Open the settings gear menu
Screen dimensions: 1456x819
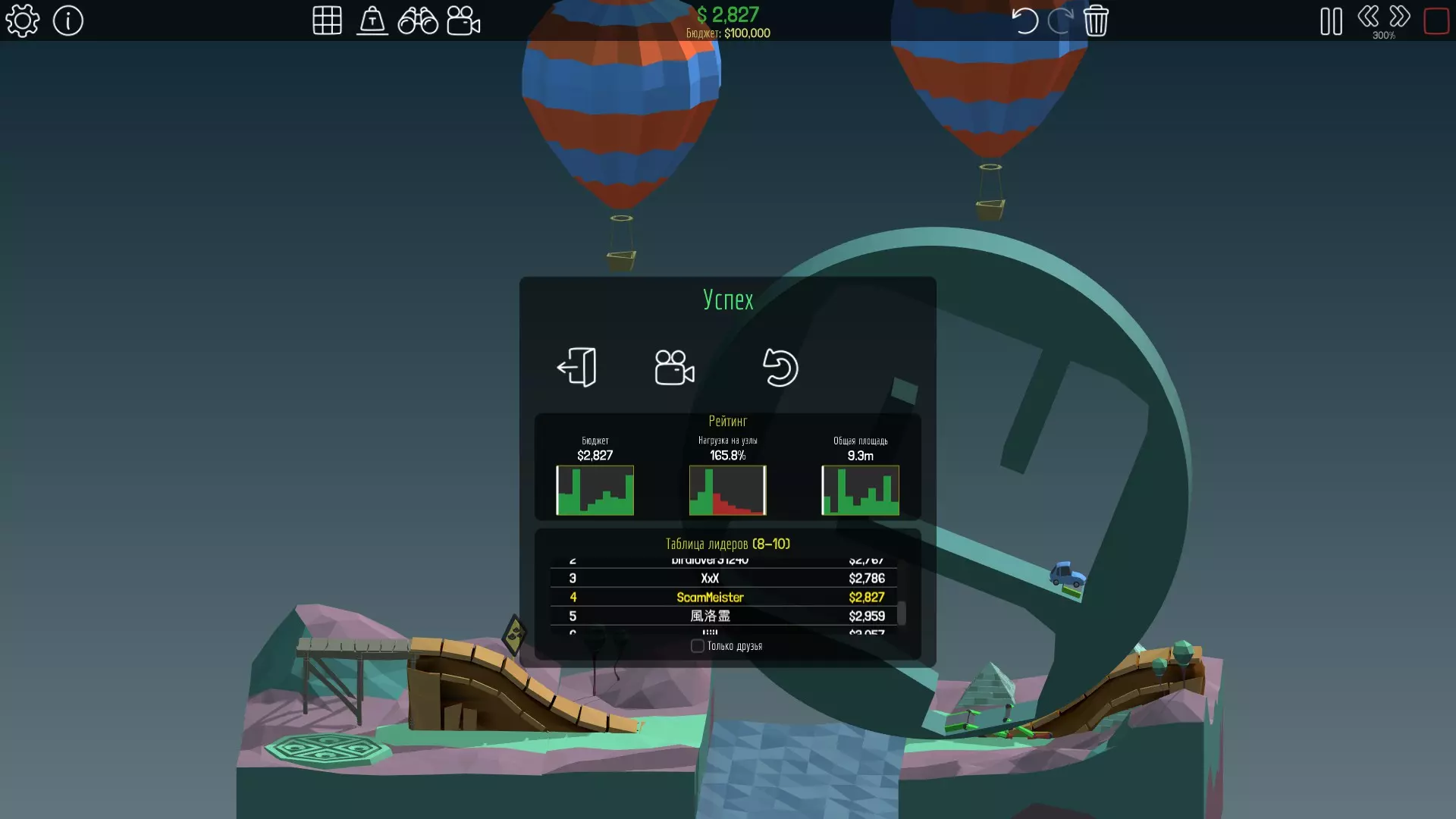(23, 20)
